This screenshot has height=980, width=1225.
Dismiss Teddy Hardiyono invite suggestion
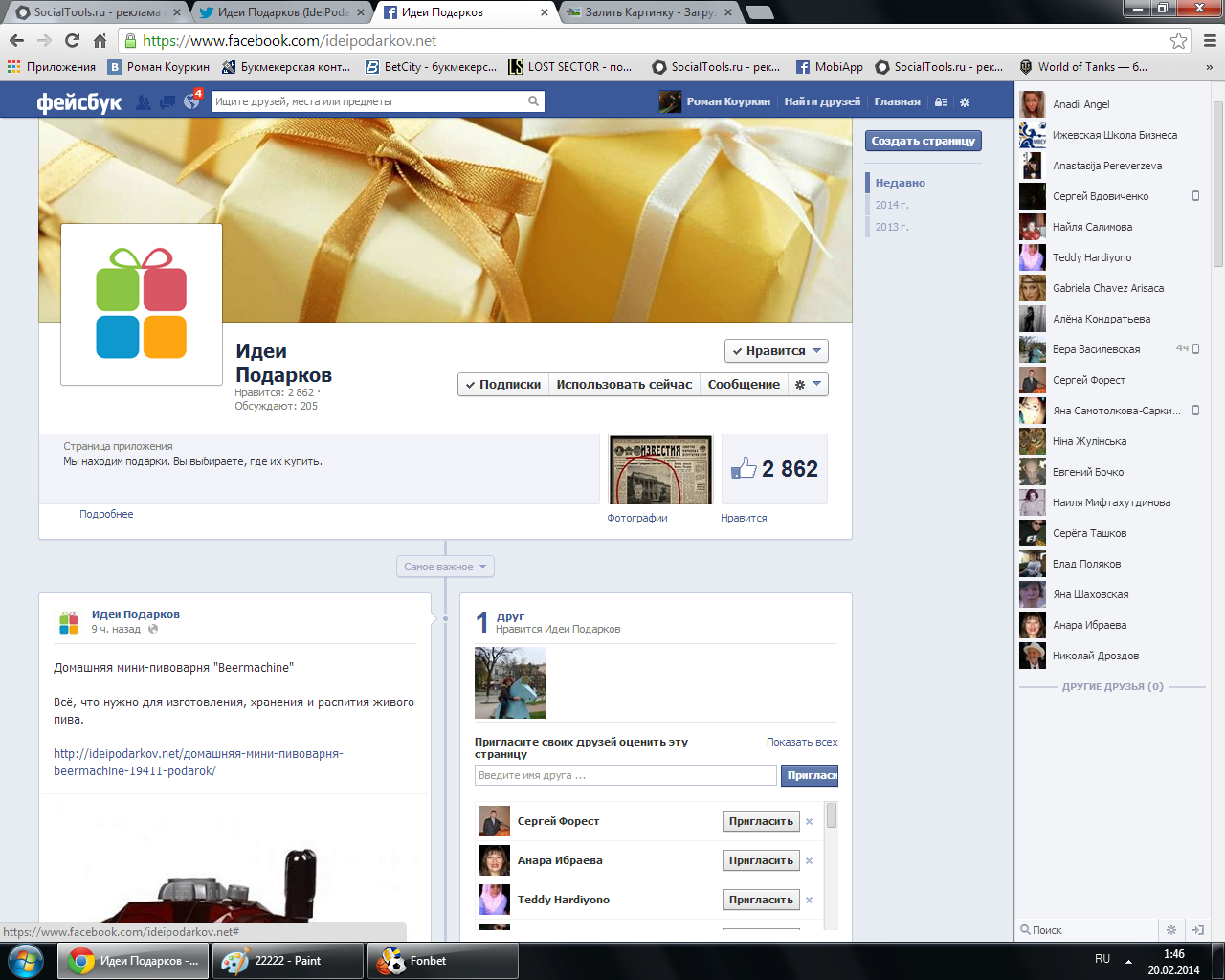pos(809,900)
